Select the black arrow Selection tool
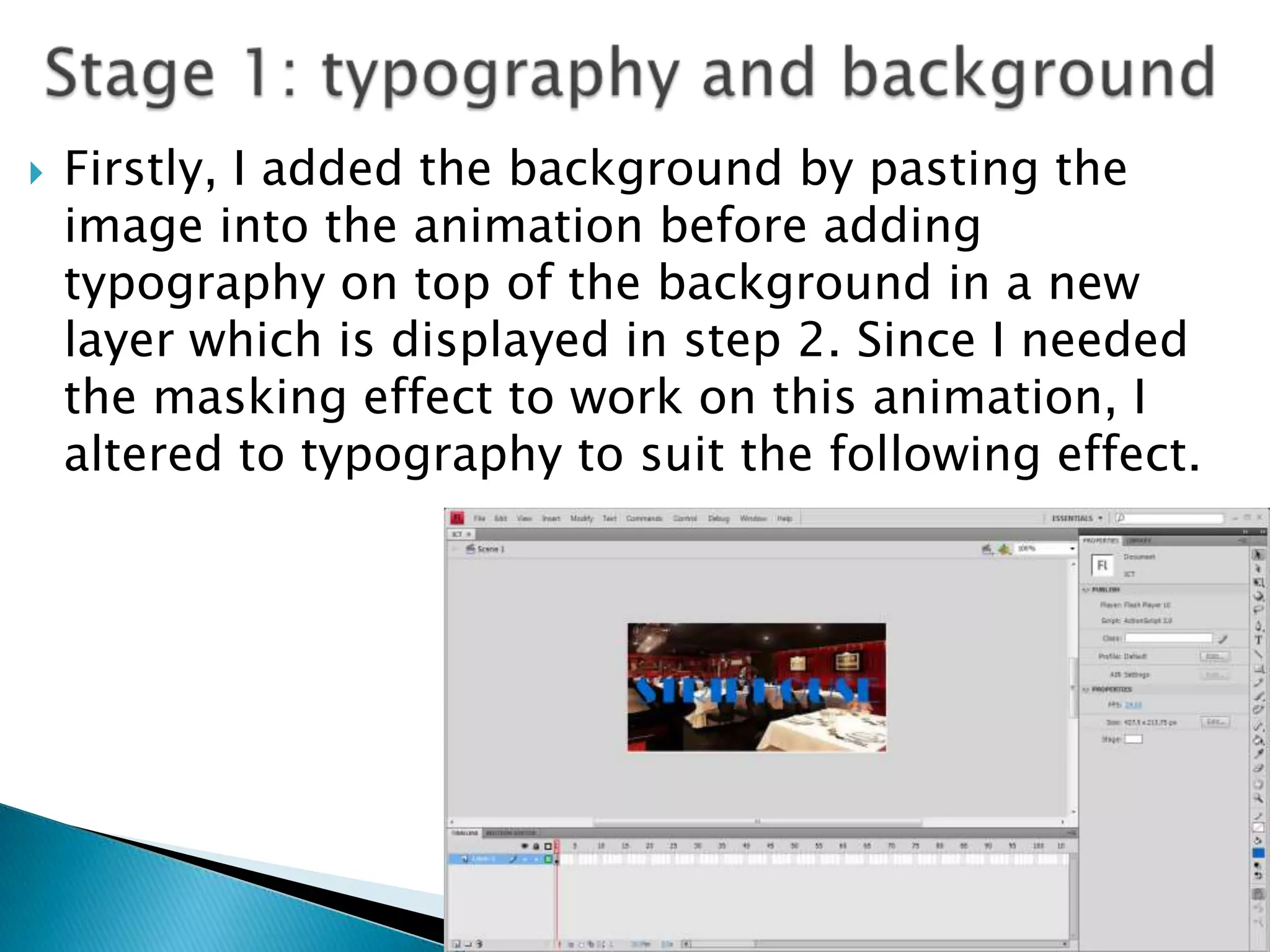The image size is (1270, 952). (x=1258, y=555)
